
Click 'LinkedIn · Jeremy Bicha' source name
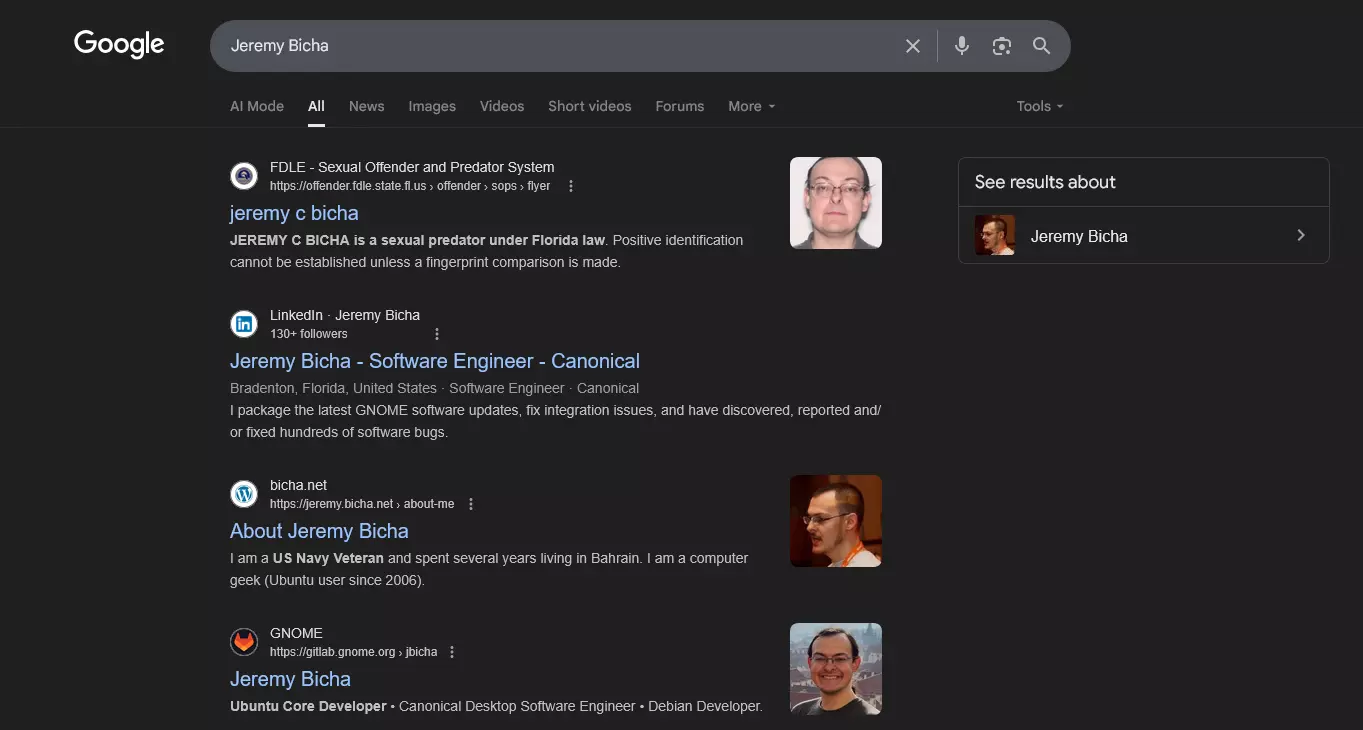[x=345, y=315]
